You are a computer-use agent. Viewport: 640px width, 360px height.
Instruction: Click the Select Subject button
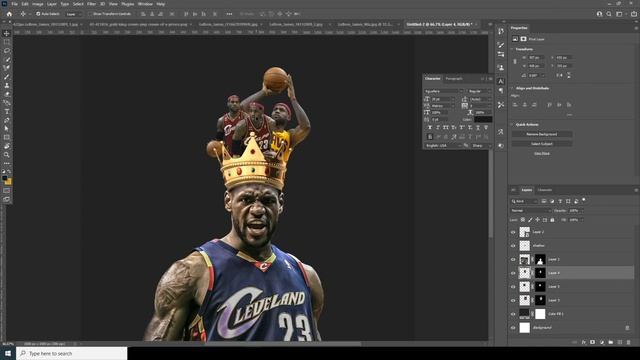[542, 144]
